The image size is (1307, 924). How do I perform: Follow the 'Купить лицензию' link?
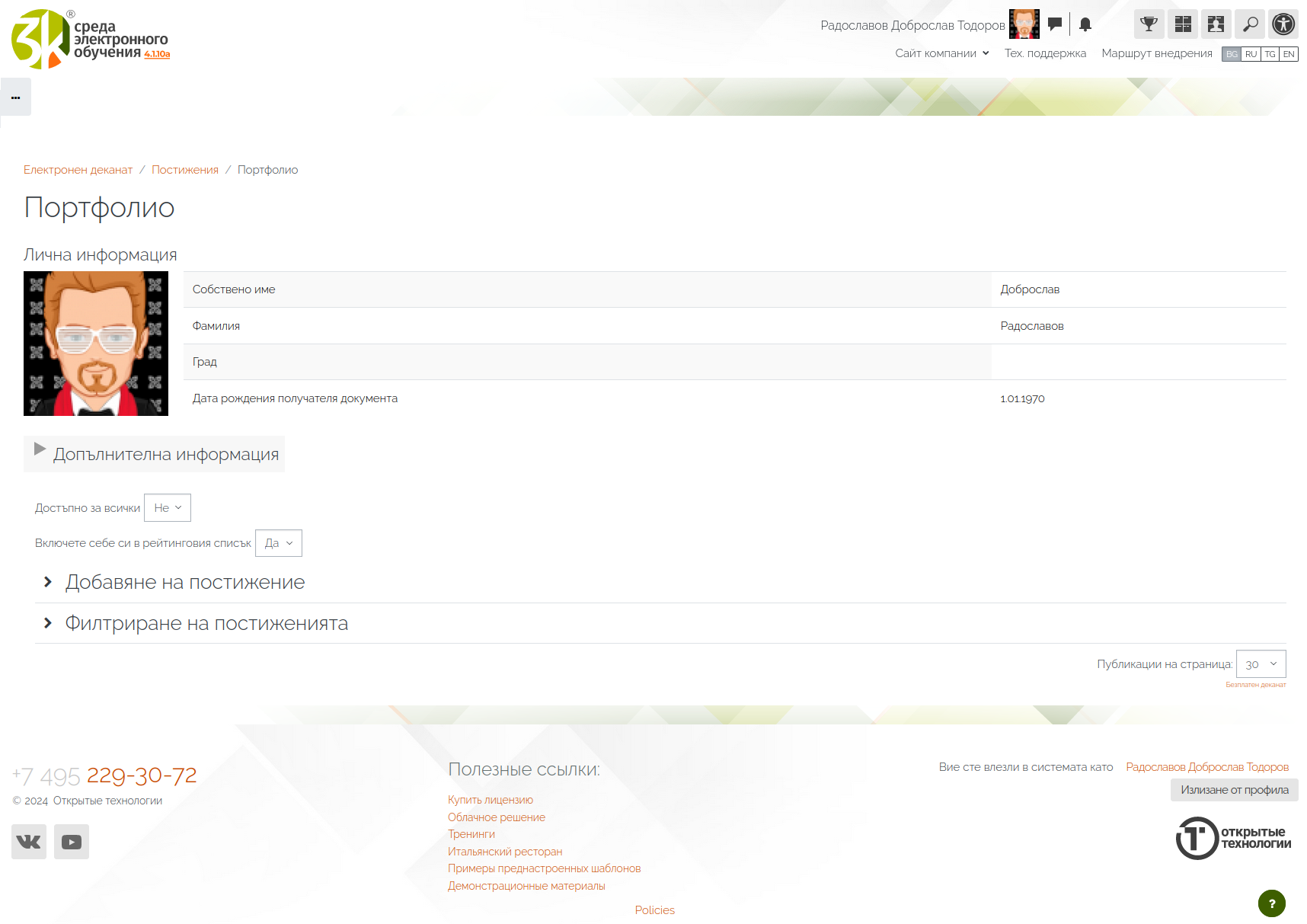[x=490, y=800]
